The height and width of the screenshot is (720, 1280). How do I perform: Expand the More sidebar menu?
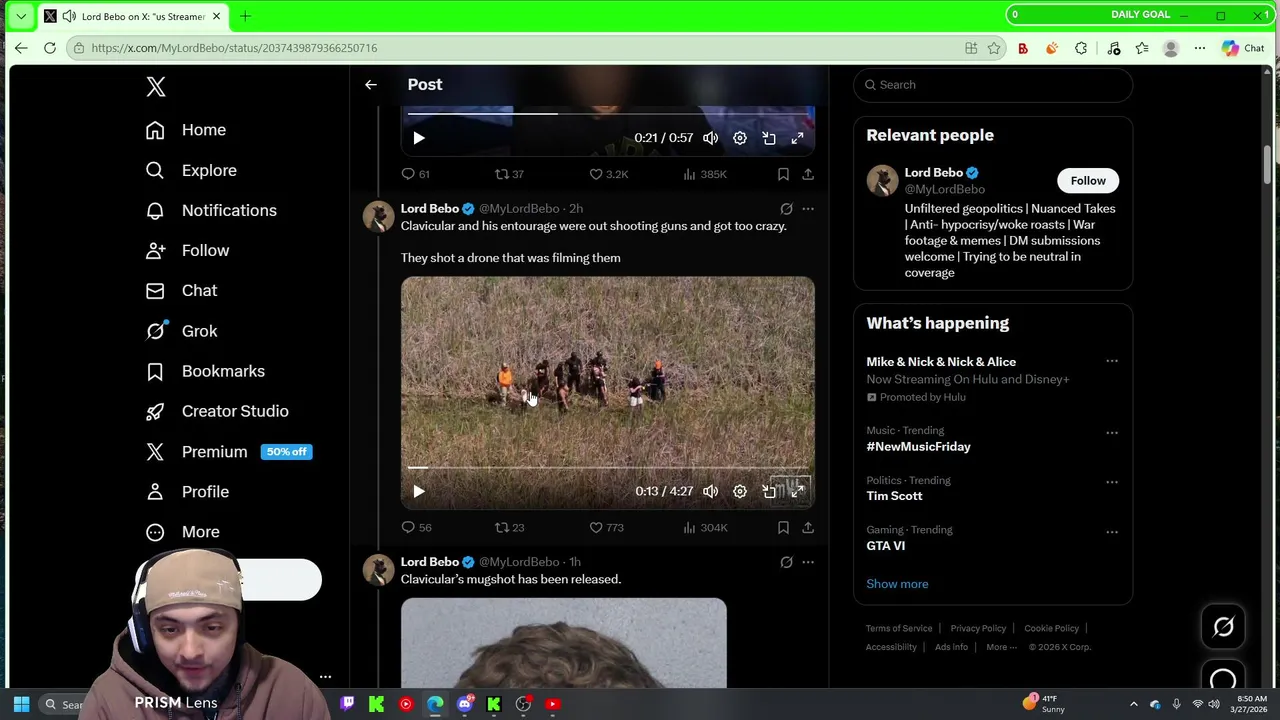182,532
